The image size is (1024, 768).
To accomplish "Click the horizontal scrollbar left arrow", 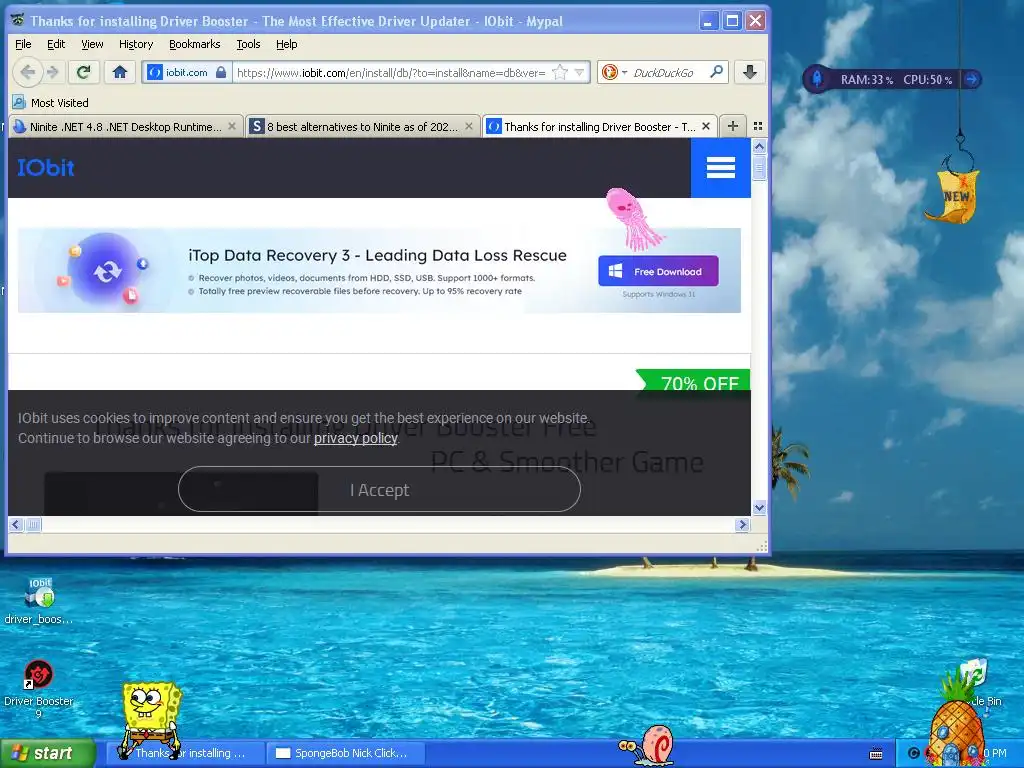I will (x=16, y=524).
